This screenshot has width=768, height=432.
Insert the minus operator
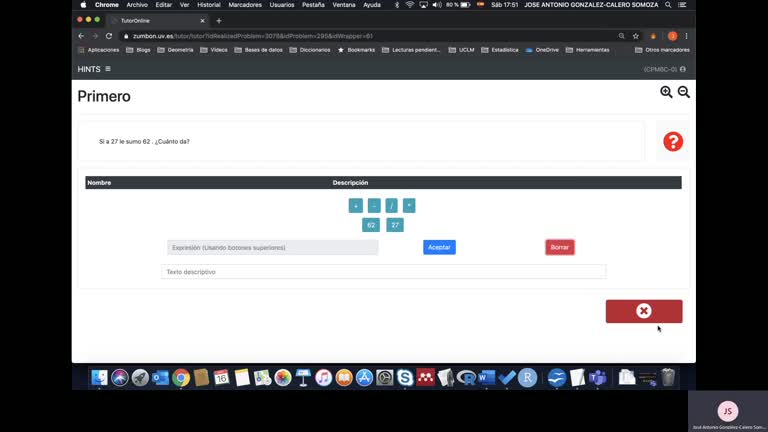[x=374, y=206]
